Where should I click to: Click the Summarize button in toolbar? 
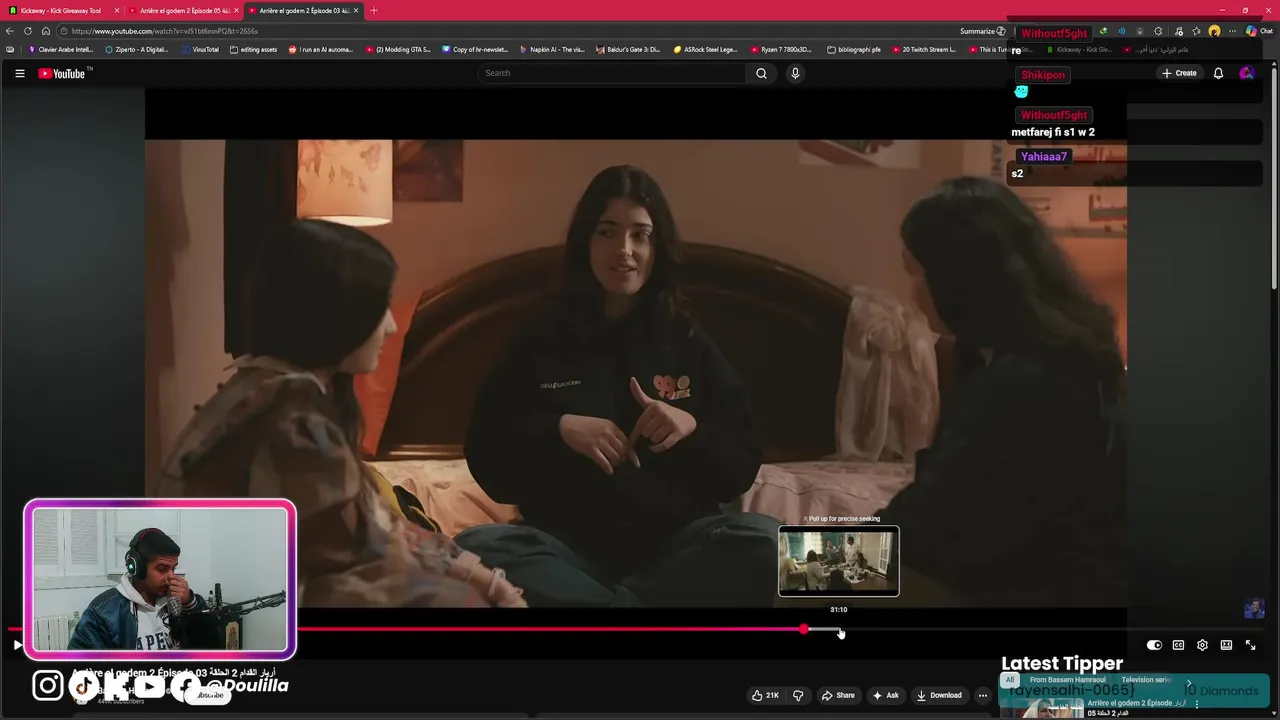coord(982,31)
